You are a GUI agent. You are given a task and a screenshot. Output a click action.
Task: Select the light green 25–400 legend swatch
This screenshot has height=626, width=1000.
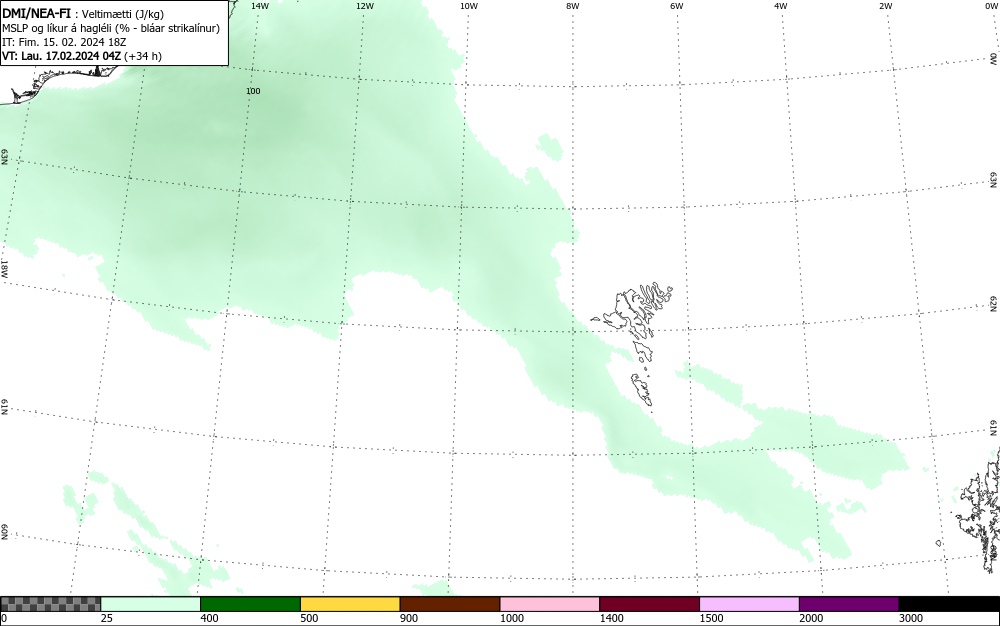[x=151, y=604]
